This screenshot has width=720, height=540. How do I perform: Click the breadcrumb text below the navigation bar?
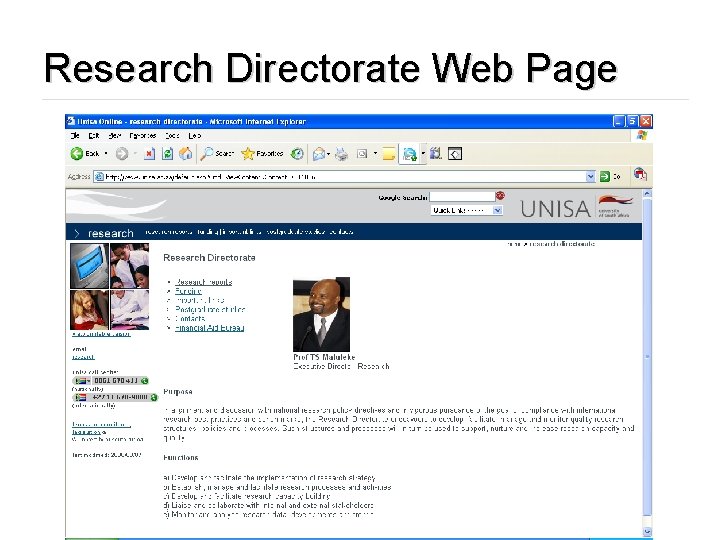tap(551, 244)
